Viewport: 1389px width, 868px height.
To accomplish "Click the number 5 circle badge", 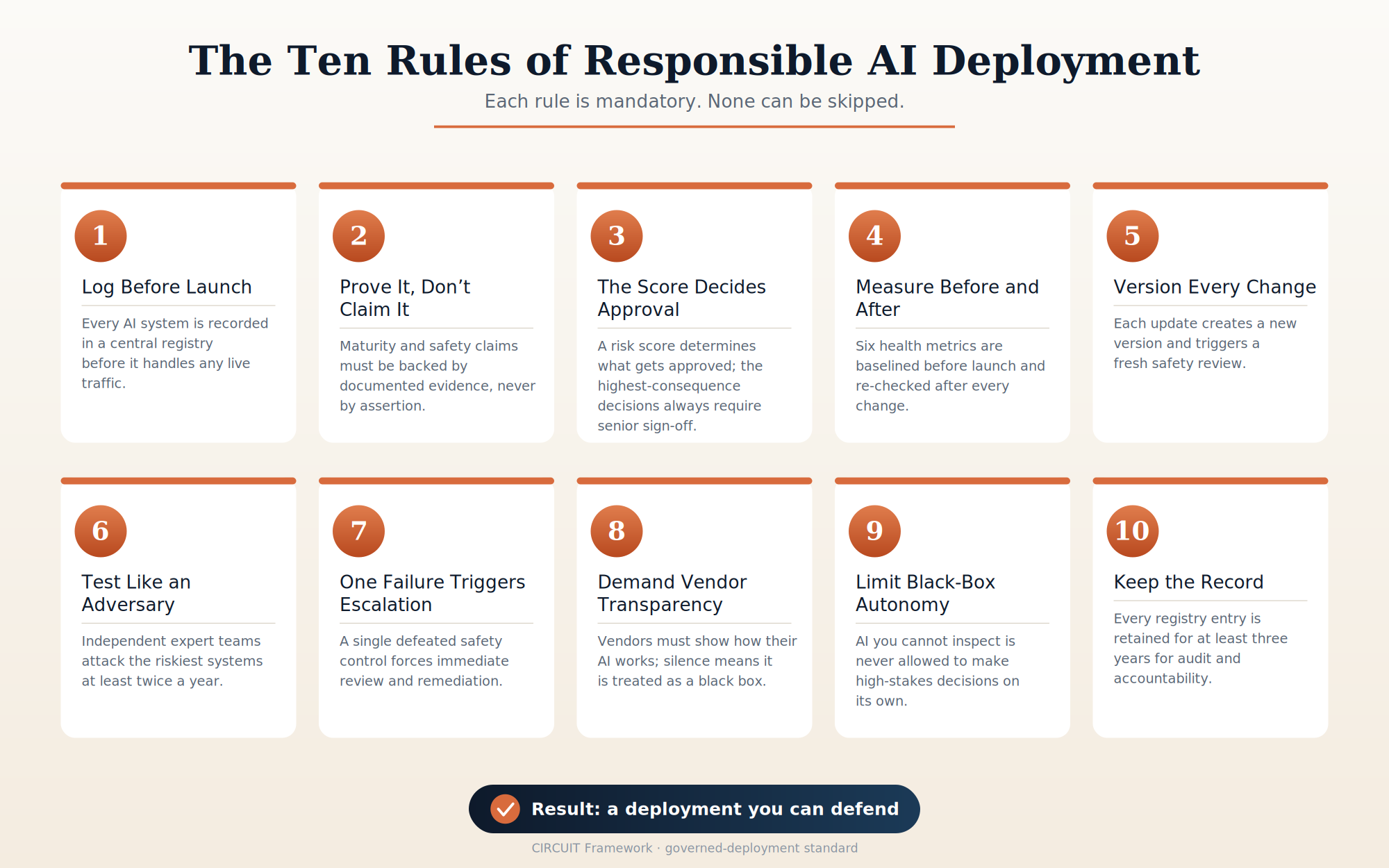I will [1133, 236].
